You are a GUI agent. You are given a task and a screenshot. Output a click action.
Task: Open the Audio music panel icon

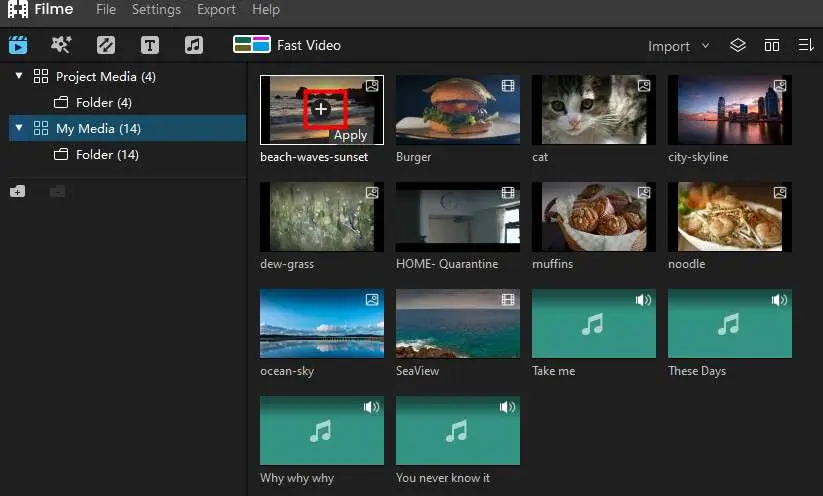[194, 45]
